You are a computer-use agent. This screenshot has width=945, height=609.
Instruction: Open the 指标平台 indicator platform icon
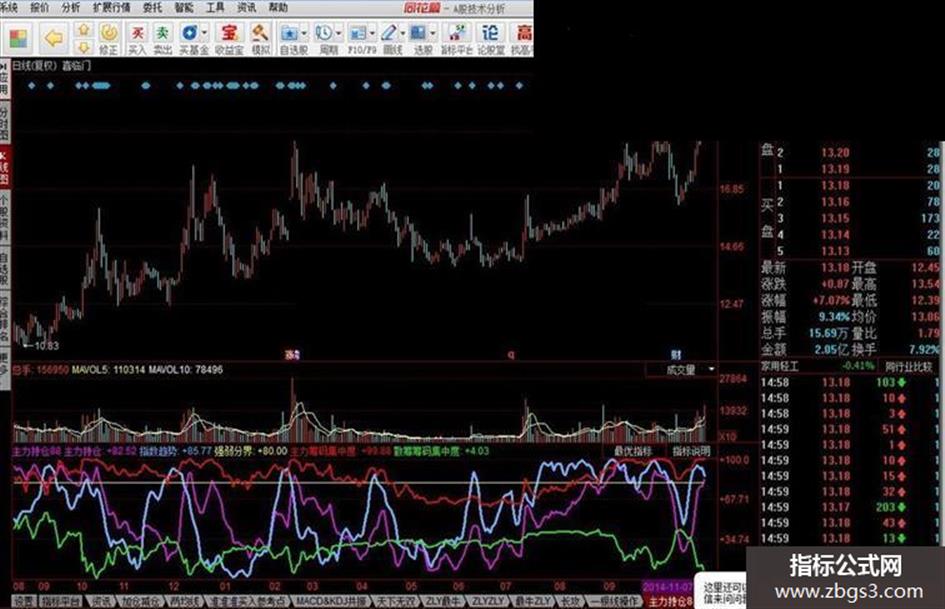pos(457,39)
